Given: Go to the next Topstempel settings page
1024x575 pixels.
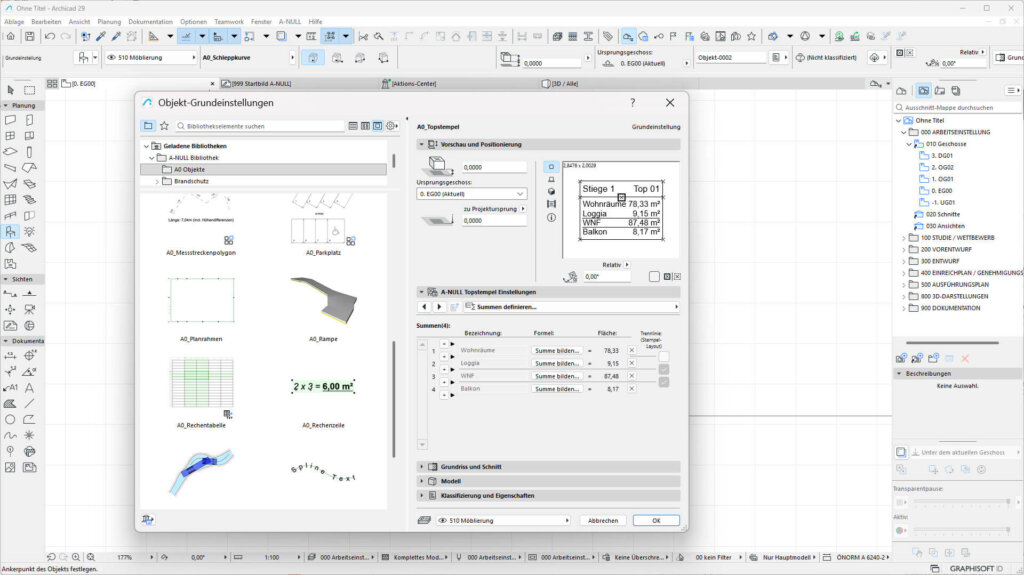Looking at the screenshot, I should point(439,306).
